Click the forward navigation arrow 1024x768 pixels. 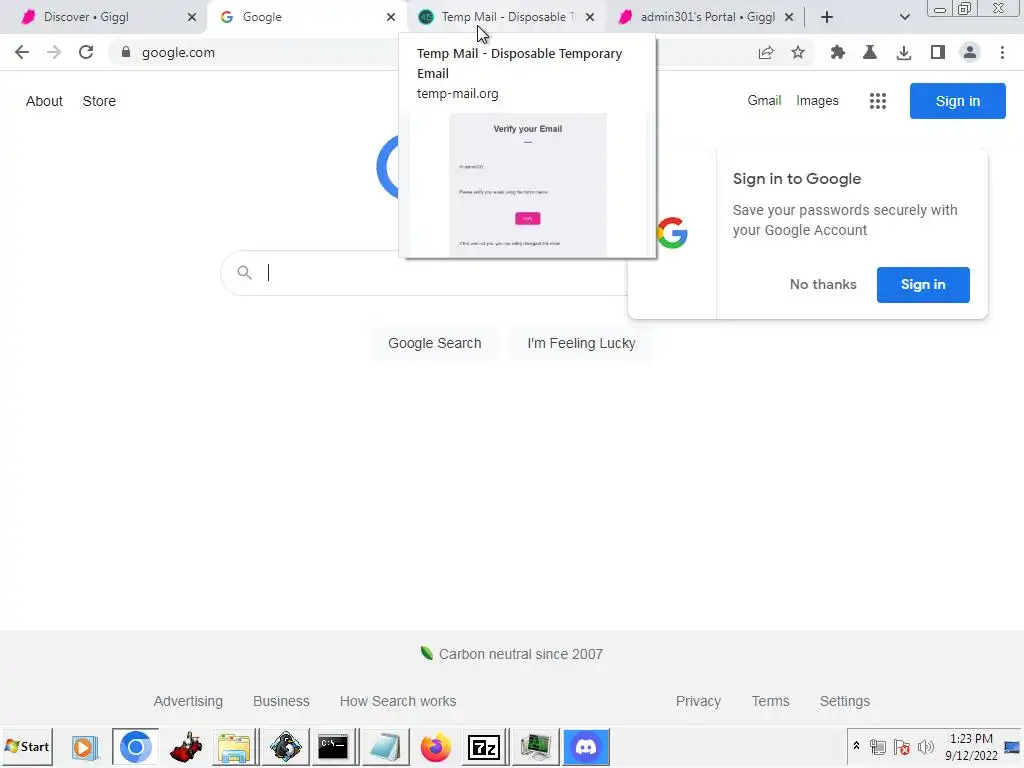[x=54, y=52]
